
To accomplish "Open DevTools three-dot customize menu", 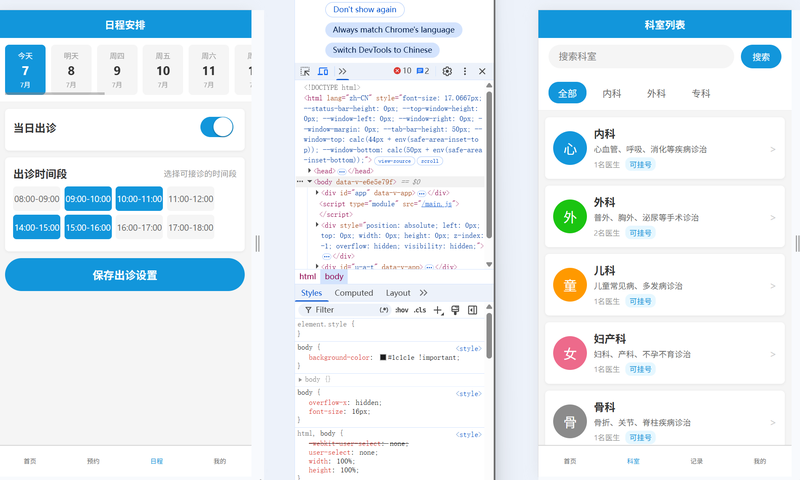I will point(465,71).
